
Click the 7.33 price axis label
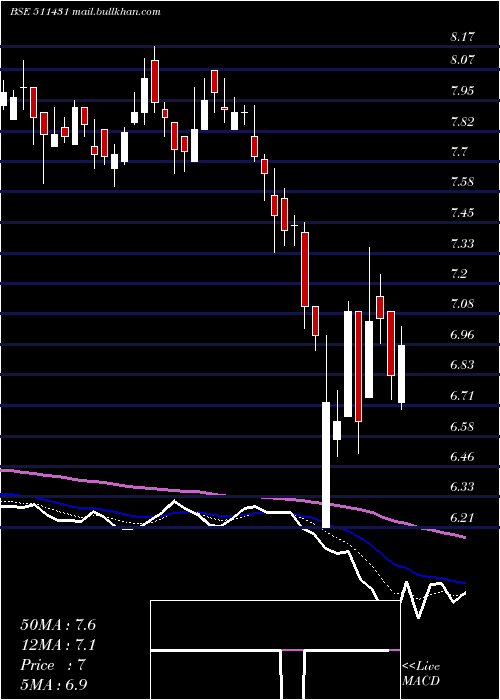pos(462,244)
